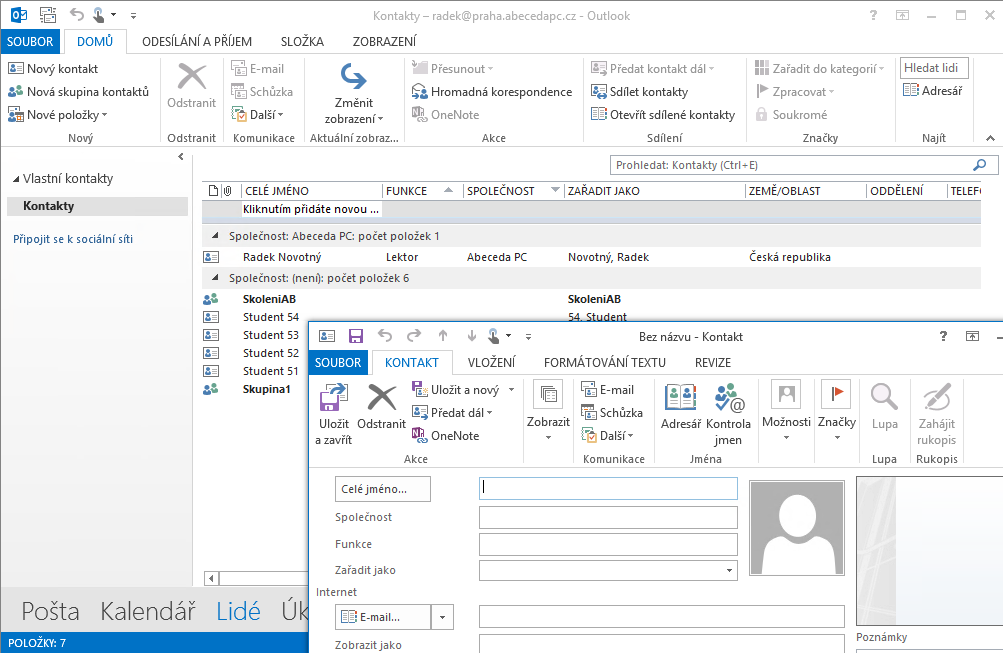The image size is (1003, 653).
Task: Open Adresář in main ribbon Najít group
Action: 933,91
